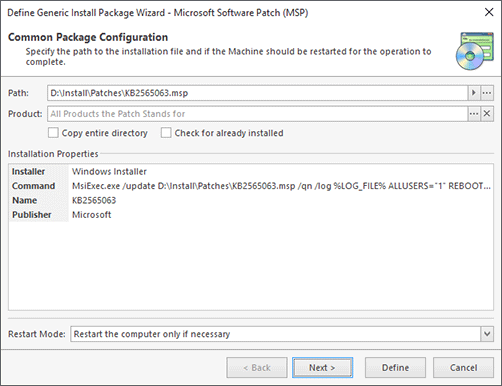This screenshot has width=502, height=386.
Task: Click the Define button
Action: pos(395,368)
